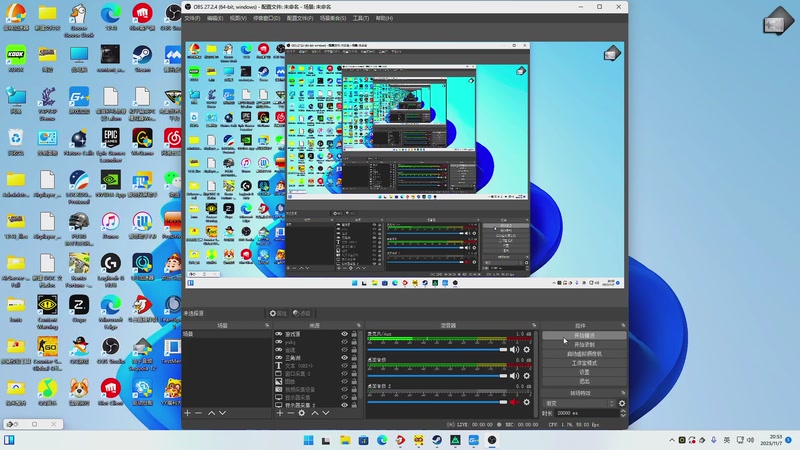Viewport: 800px width, 450px height.
Task: Toggle visibility eye of 游戏源 source
Action: [344, 334]
